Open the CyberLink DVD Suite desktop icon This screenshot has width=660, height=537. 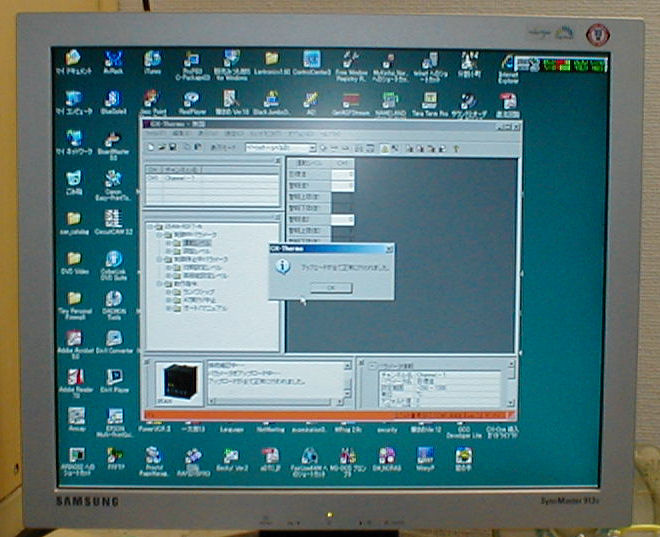(x=113, y=266)
